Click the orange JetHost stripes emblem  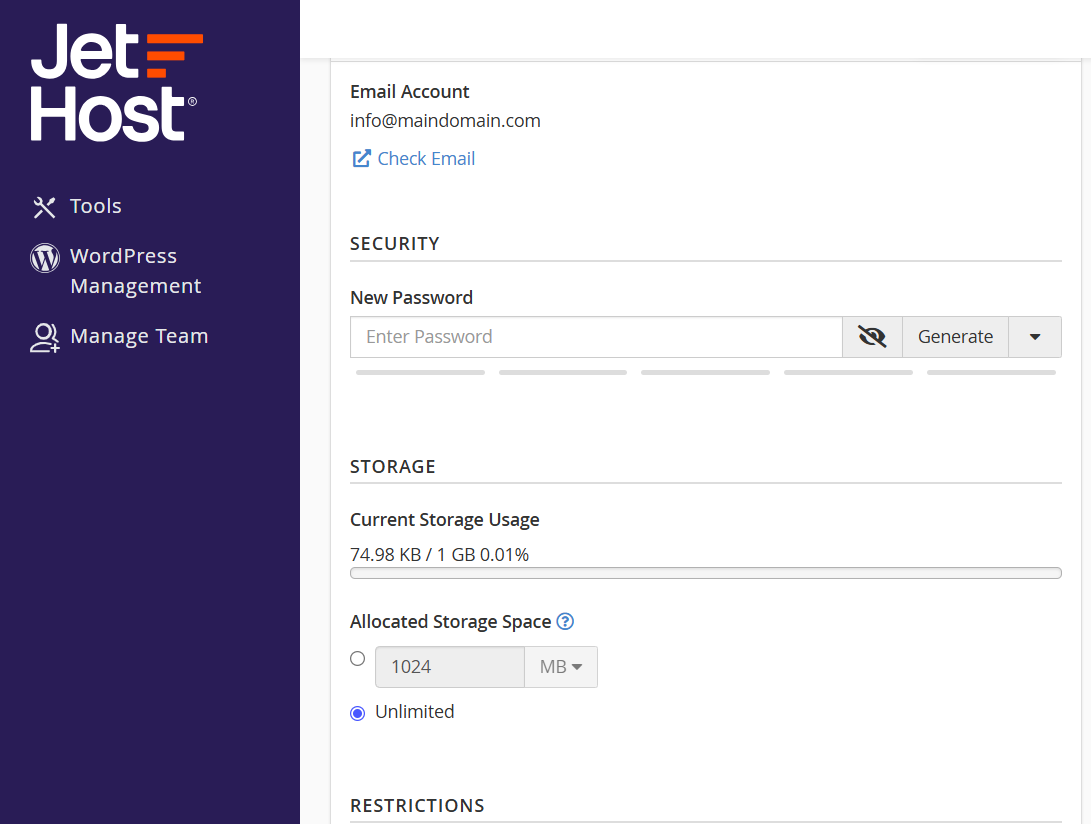point(174,54)
